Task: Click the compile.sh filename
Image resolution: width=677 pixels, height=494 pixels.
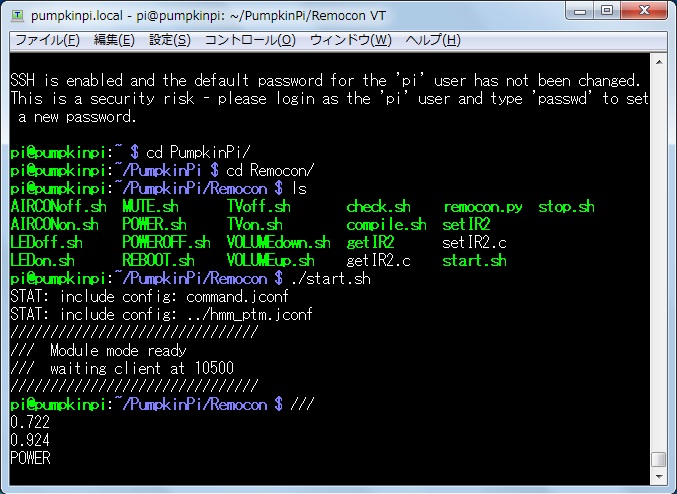Action: pyautogui.click(x=386, y=225)
